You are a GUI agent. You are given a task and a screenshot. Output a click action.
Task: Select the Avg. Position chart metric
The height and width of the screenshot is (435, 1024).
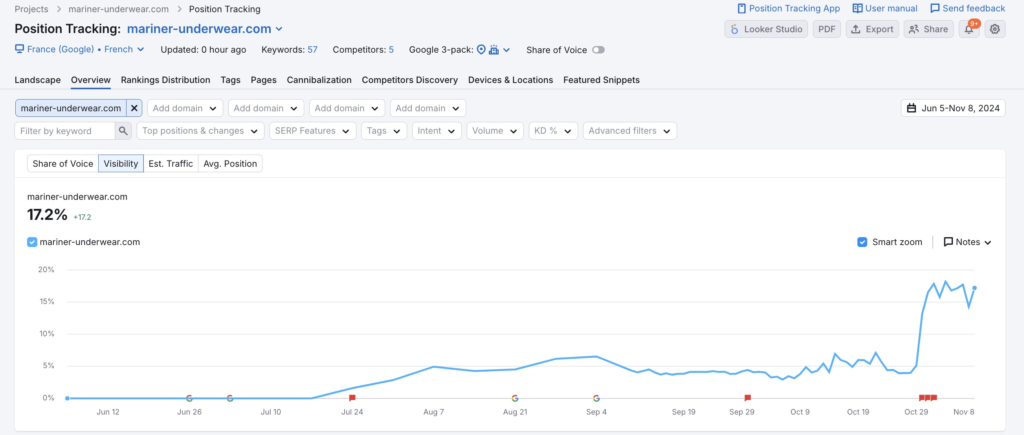[x=230, y=163]
